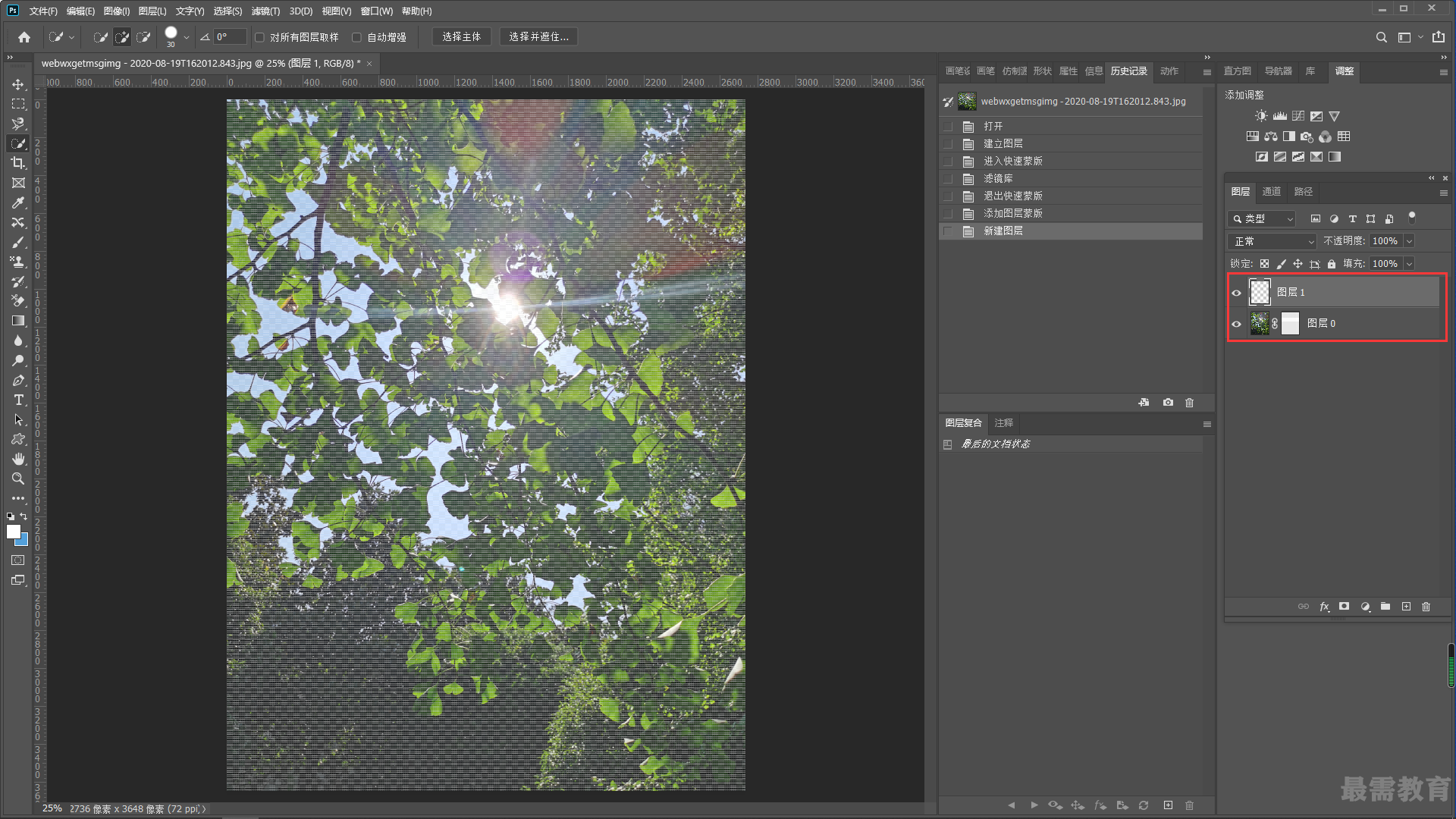Viewport: 1456px width, 819px height.
Task: Select the Rectangular Marquee tool
Action: (x=18, y=104)
